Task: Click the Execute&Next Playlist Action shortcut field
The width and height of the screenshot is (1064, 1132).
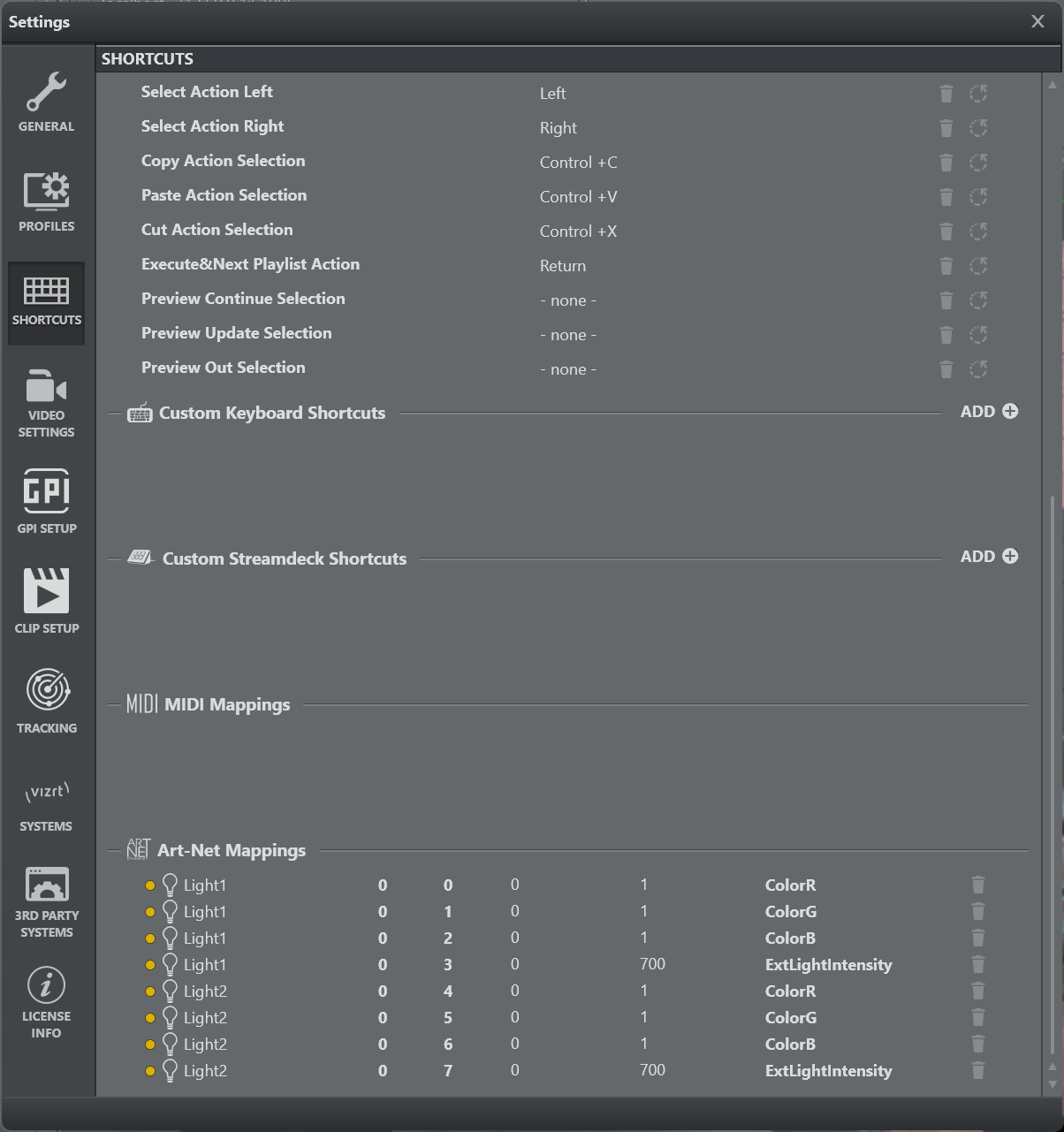Action: (563, 266)
